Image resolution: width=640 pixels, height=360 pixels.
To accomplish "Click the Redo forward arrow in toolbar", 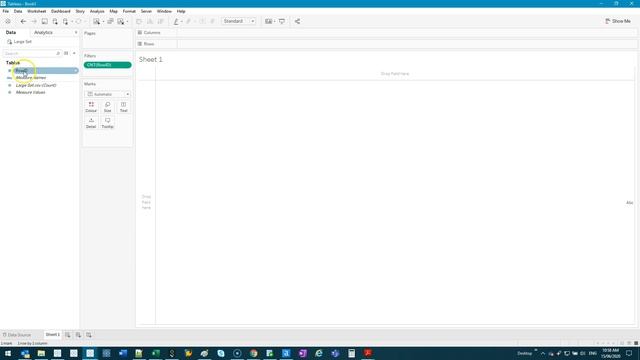I will click(x=34, y=21).
